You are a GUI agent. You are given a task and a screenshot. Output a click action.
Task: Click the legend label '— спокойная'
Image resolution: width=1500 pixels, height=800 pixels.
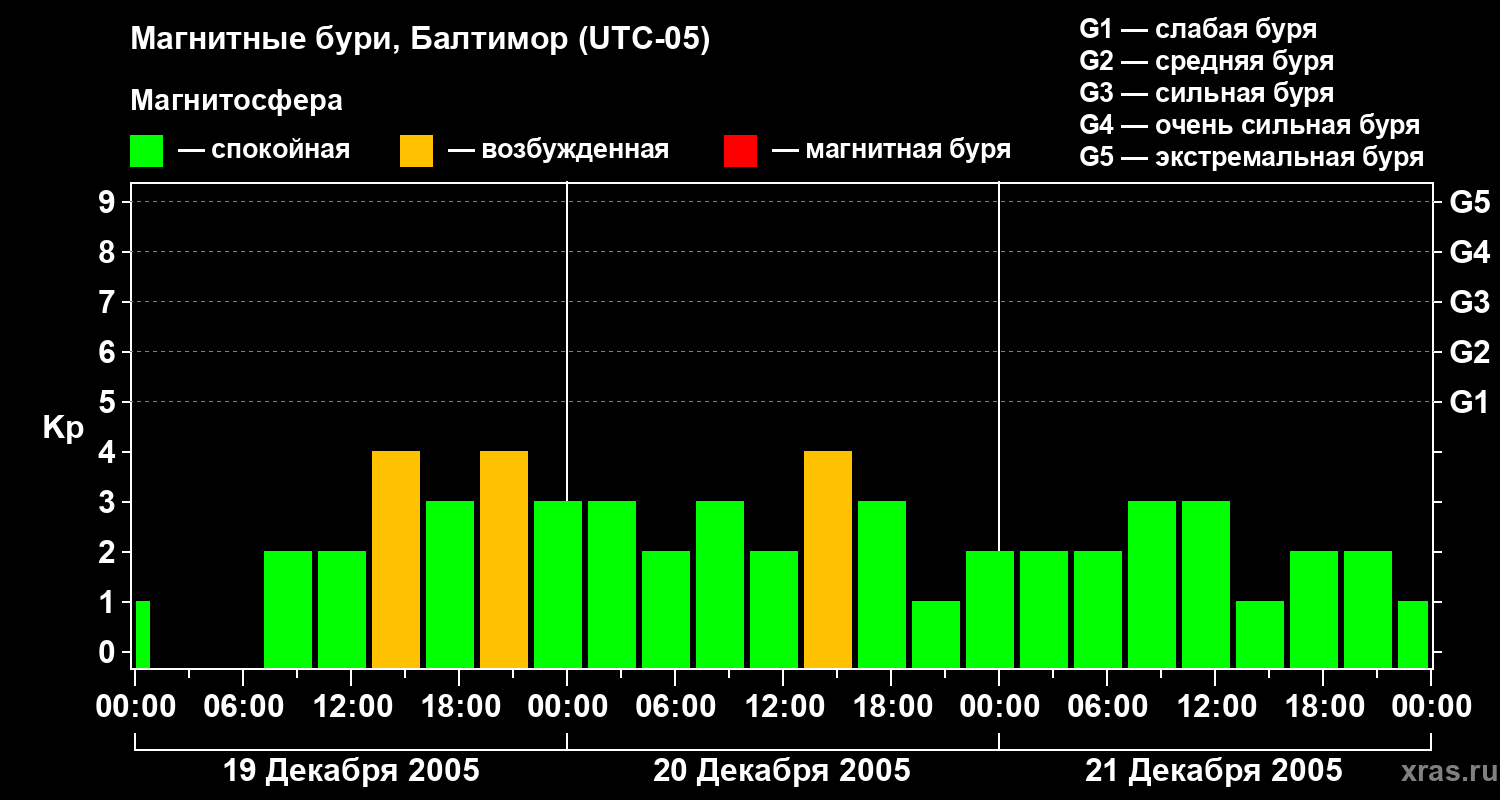264,150
